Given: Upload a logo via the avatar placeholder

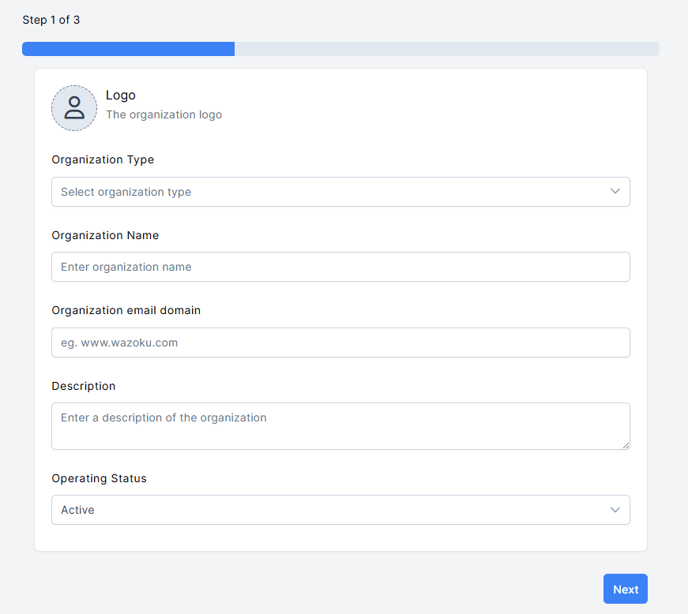Looking at the screenshot, I should [74, 108].
